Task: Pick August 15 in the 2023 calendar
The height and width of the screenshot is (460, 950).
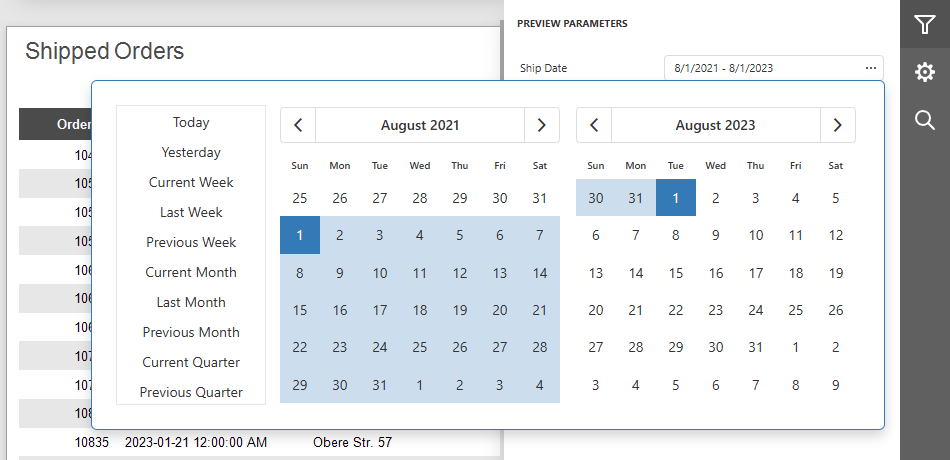Action: click(x=676, y=273)
